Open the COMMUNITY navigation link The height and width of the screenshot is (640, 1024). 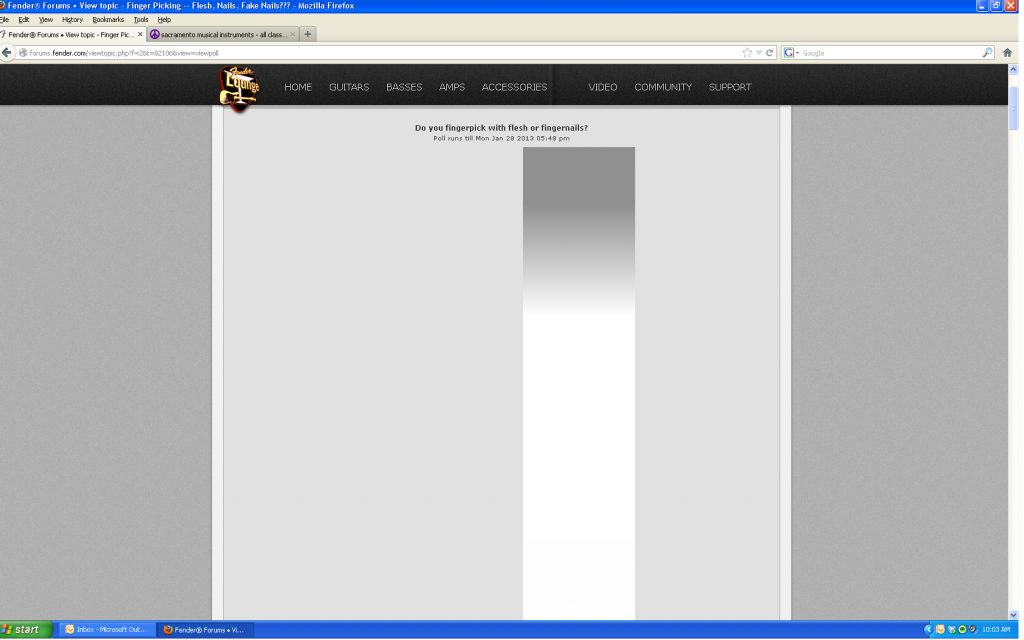662,87
